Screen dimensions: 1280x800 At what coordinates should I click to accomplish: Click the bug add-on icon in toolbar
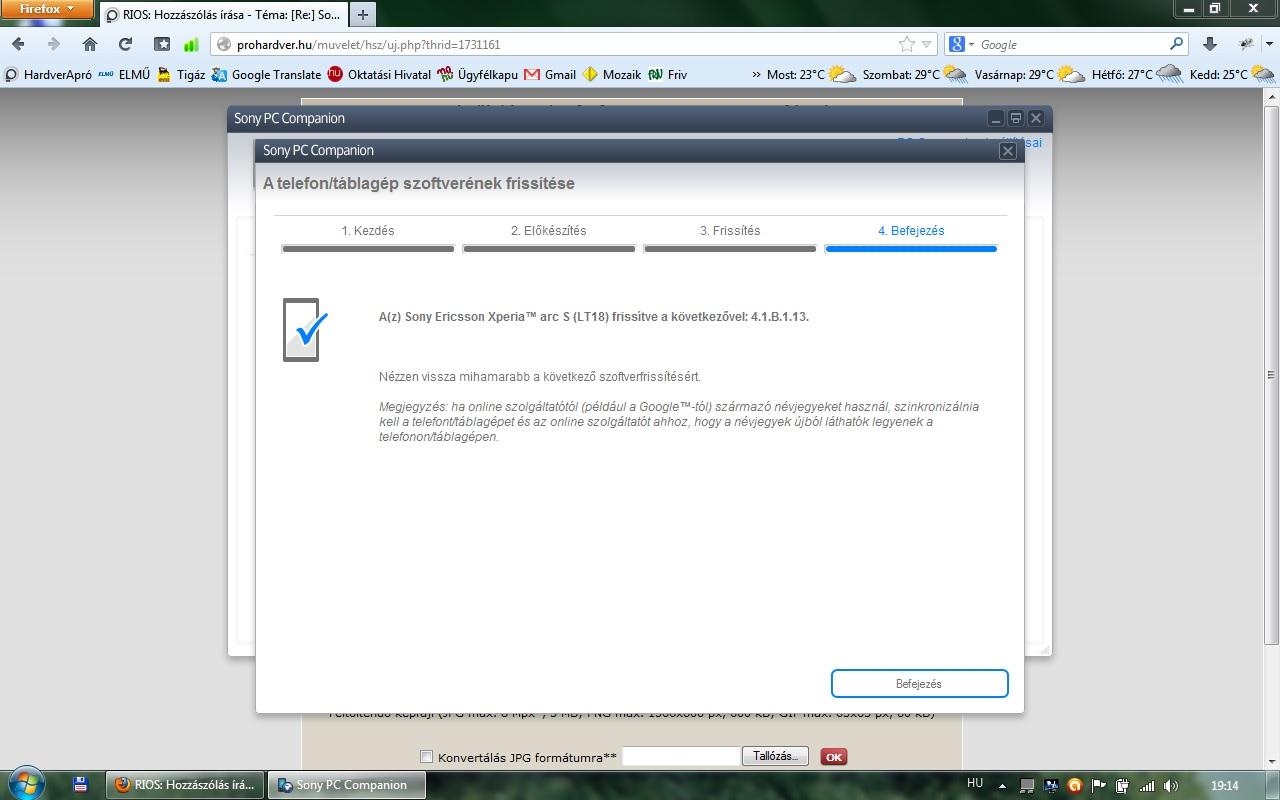tap(1247, 44)
